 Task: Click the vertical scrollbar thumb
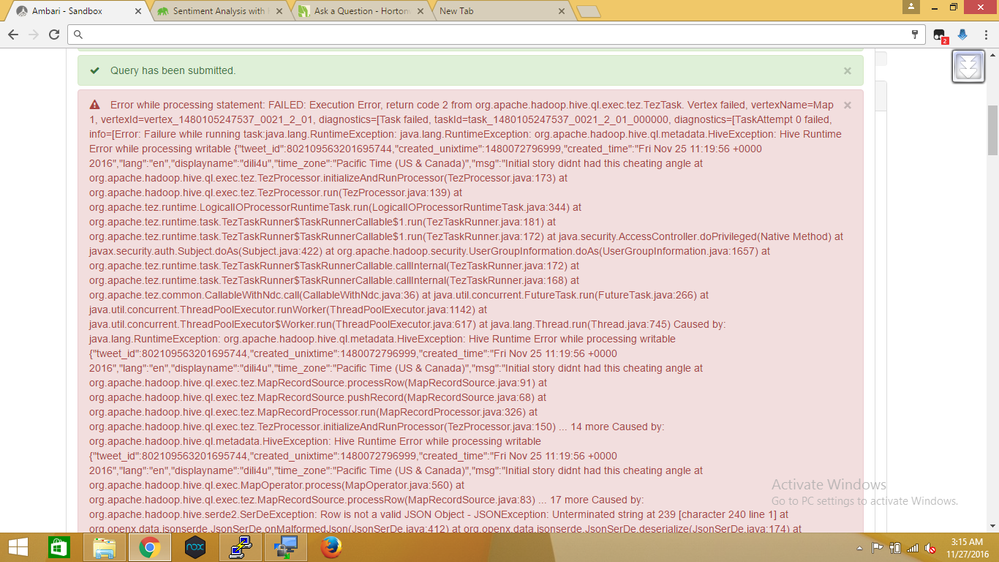(993, 129)
